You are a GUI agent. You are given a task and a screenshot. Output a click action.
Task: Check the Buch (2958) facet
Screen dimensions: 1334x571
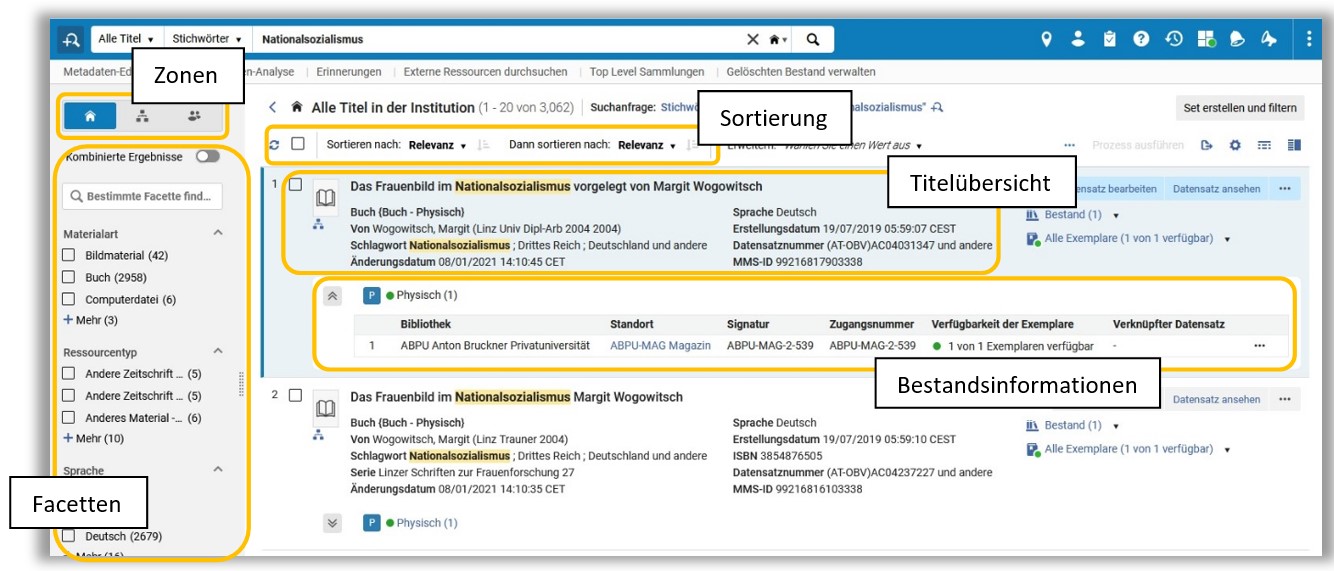point(69,277)
